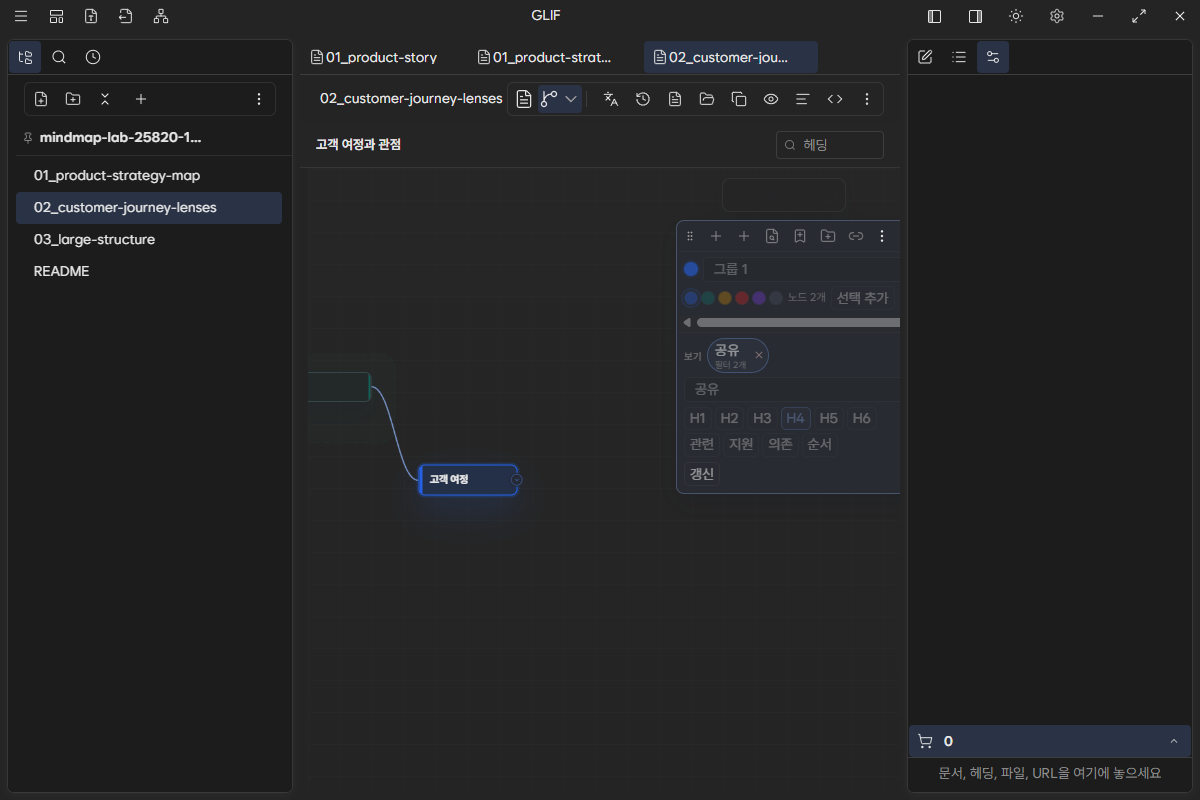
Task: Create a new file in the explorer
Action: pyautogui.click(x=41, y=99)
